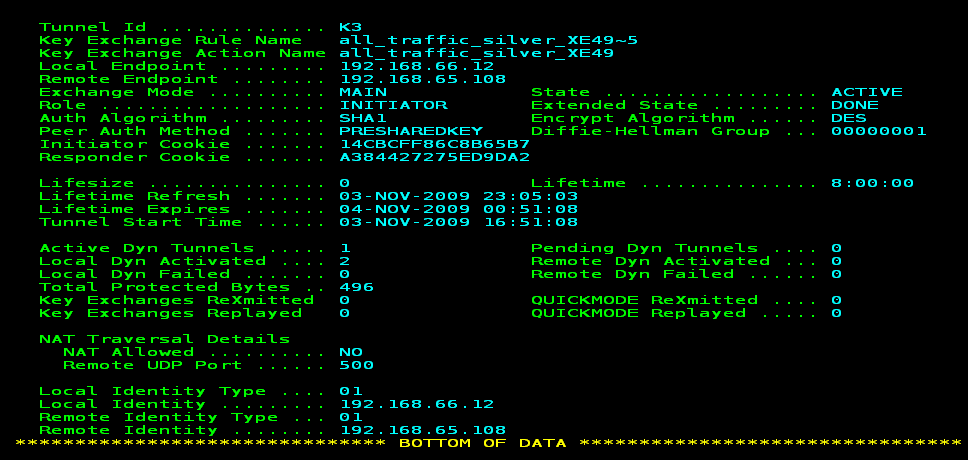Click Key Exchanges Replayed value 0
Image resolution: width=968 pixels, height=460 pixels.
[344, 313]
